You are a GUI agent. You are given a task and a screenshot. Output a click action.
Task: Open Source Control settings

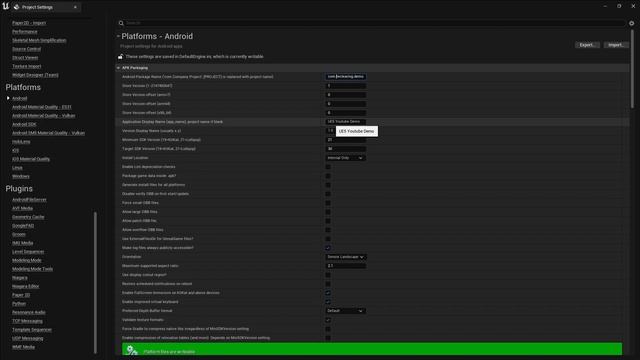pos(27,49)
